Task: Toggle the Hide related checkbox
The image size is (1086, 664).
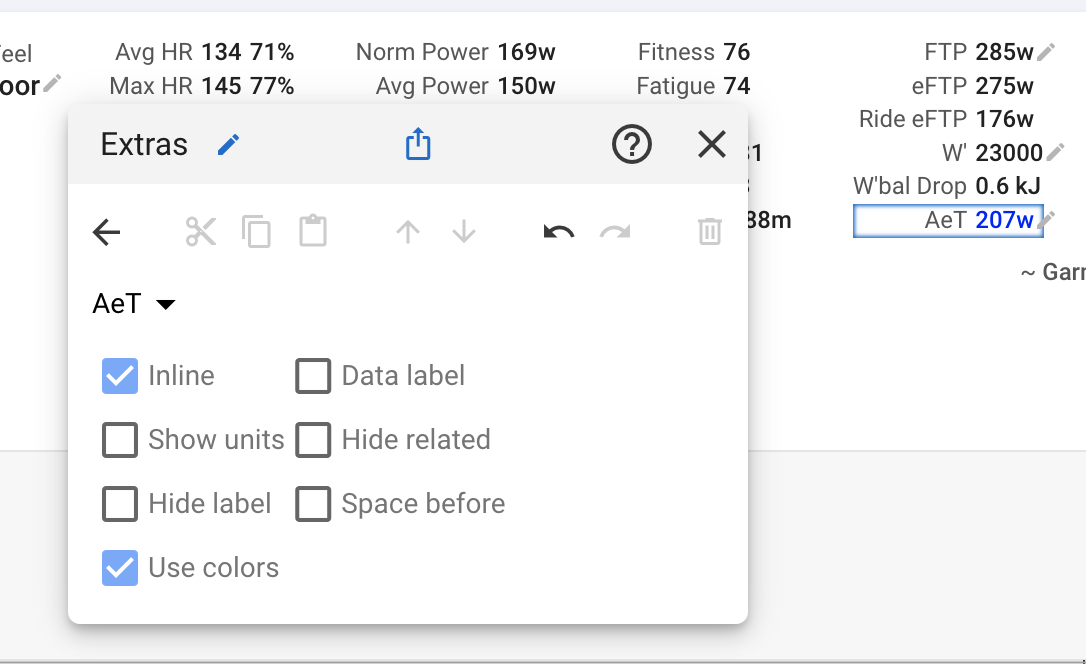Action: tap(313, 440)
